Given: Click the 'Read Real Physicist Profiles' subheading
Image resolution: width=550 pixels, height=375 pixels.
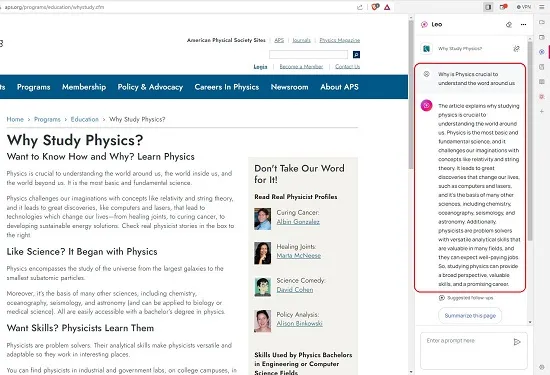Looking at the screenshot, I should pos(296,197).
